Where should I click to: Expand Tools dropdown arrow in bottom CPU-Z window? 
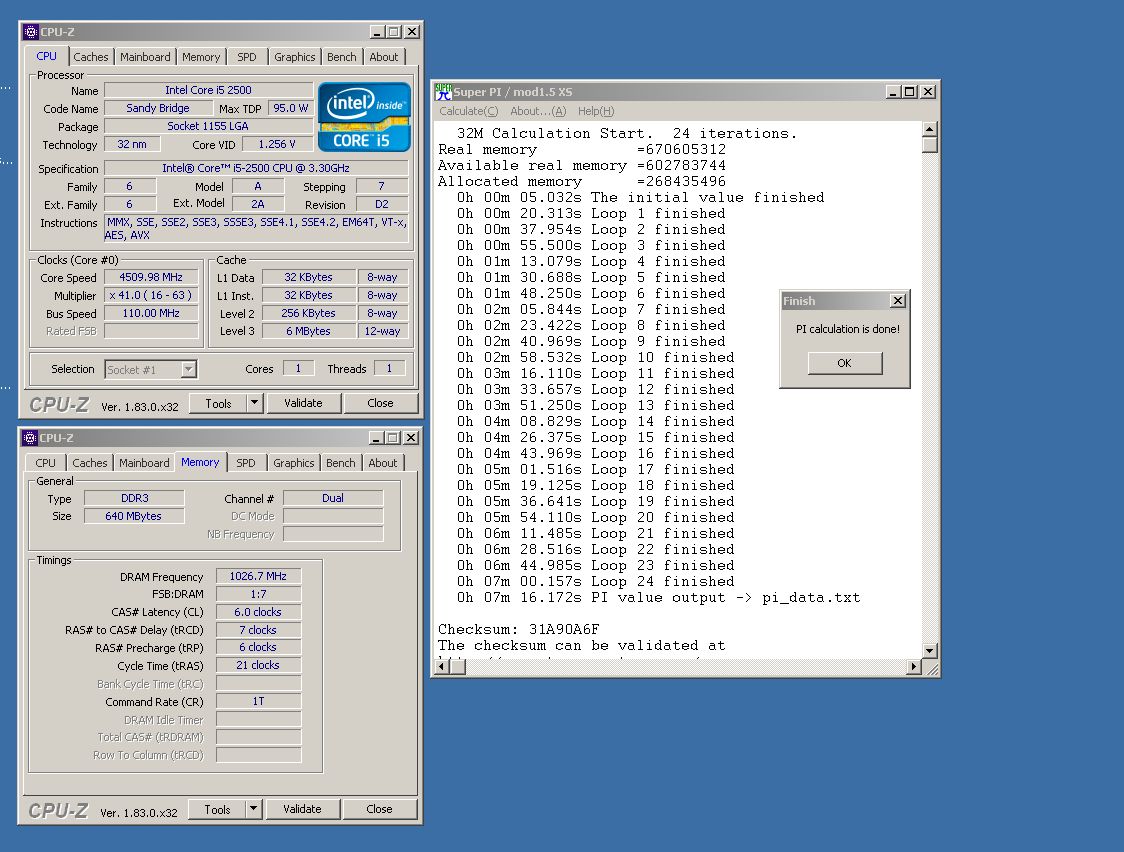(254, 809)
